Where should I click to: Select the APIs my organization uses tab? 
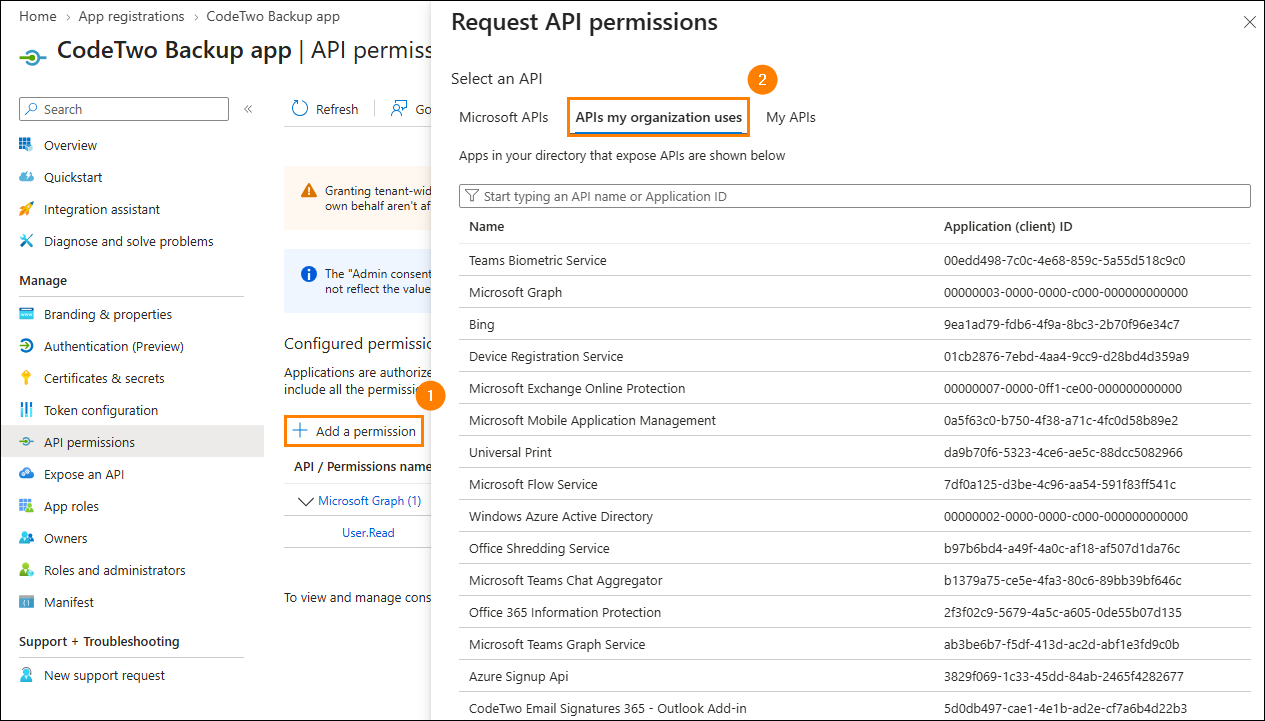coord(659,117)
